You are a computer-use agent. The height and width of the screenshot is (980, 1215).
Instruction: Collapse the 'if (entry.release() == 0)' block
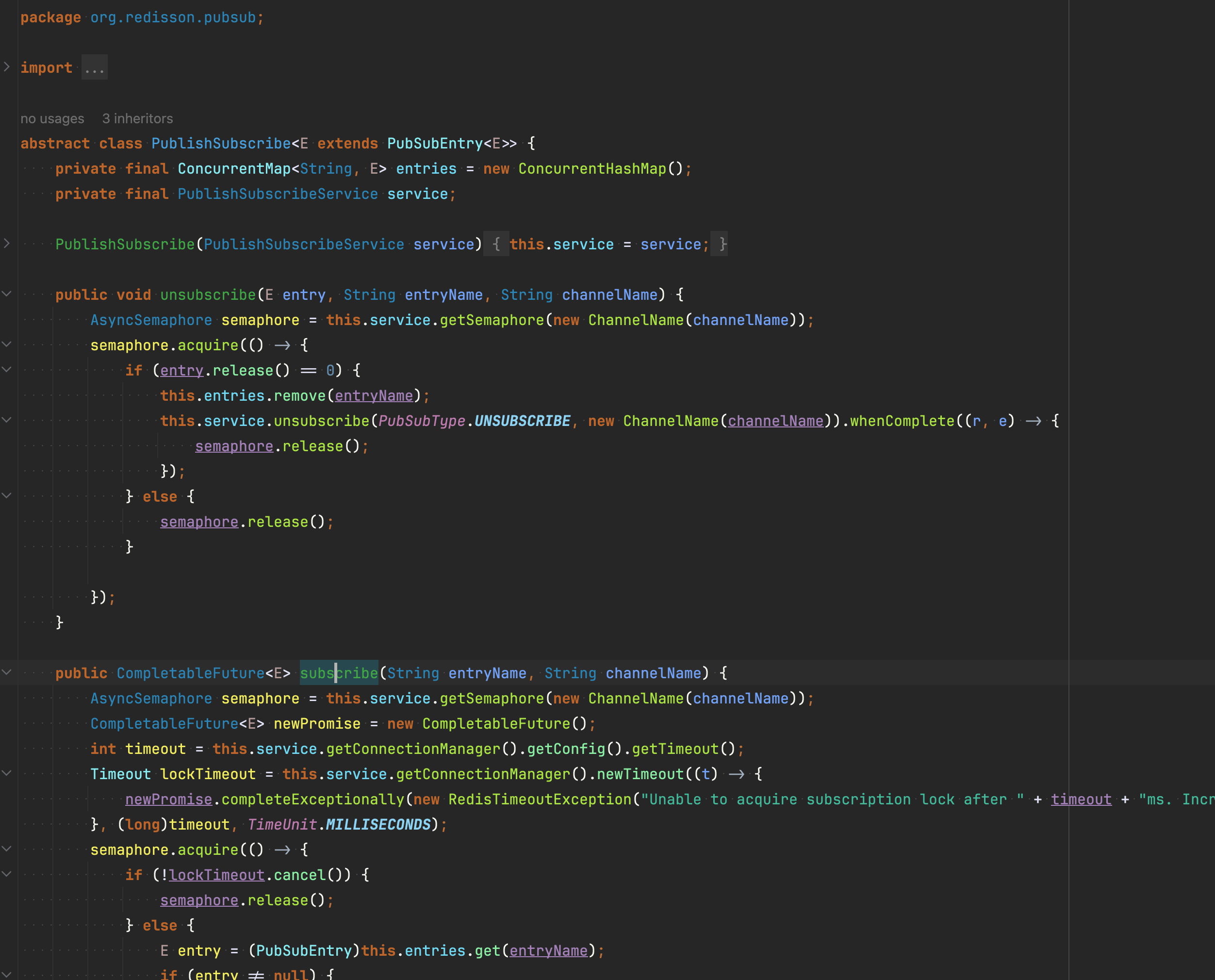point(7,370)
